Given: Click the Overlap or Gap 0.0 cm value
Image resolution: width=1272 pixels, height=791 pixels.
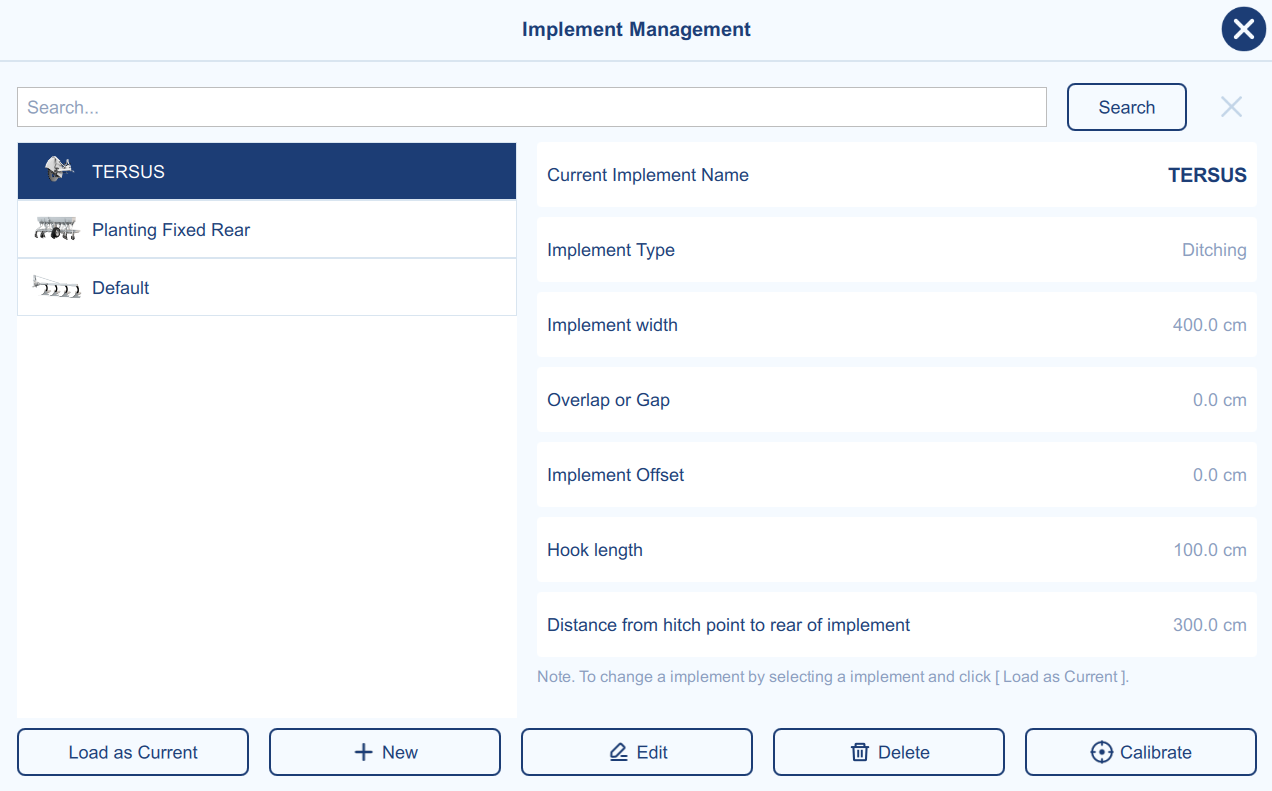Looking at the screenshot, I should coord(1220,400).
